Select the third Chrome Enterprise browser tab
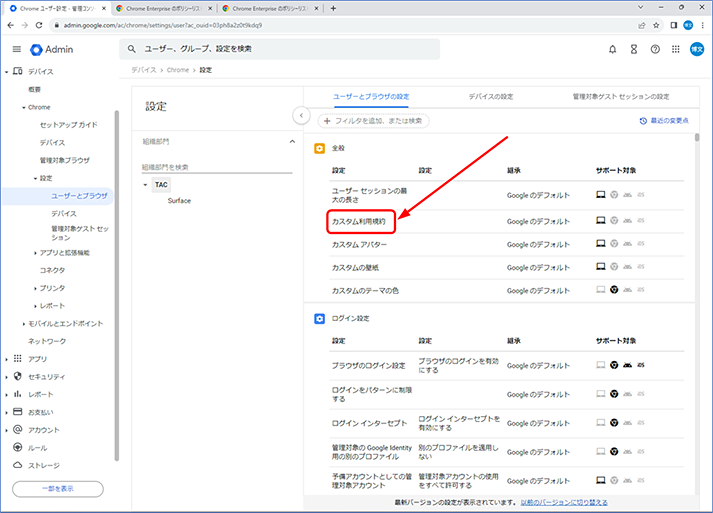The image size is (713, 513). pos(270,8)
